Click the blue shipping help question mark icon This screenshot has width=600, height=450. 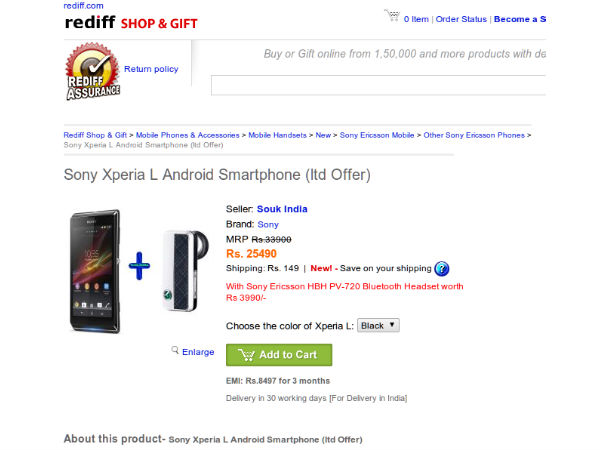point(442,268)
